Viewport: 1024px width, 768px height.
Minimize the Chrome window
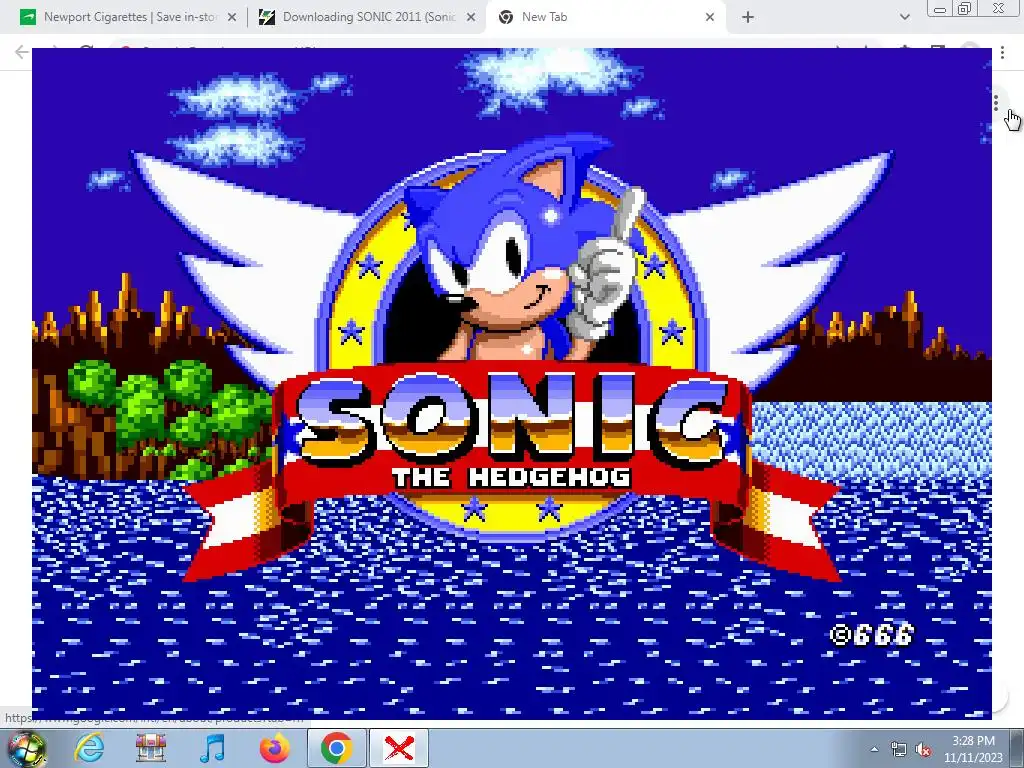[940, 9]
